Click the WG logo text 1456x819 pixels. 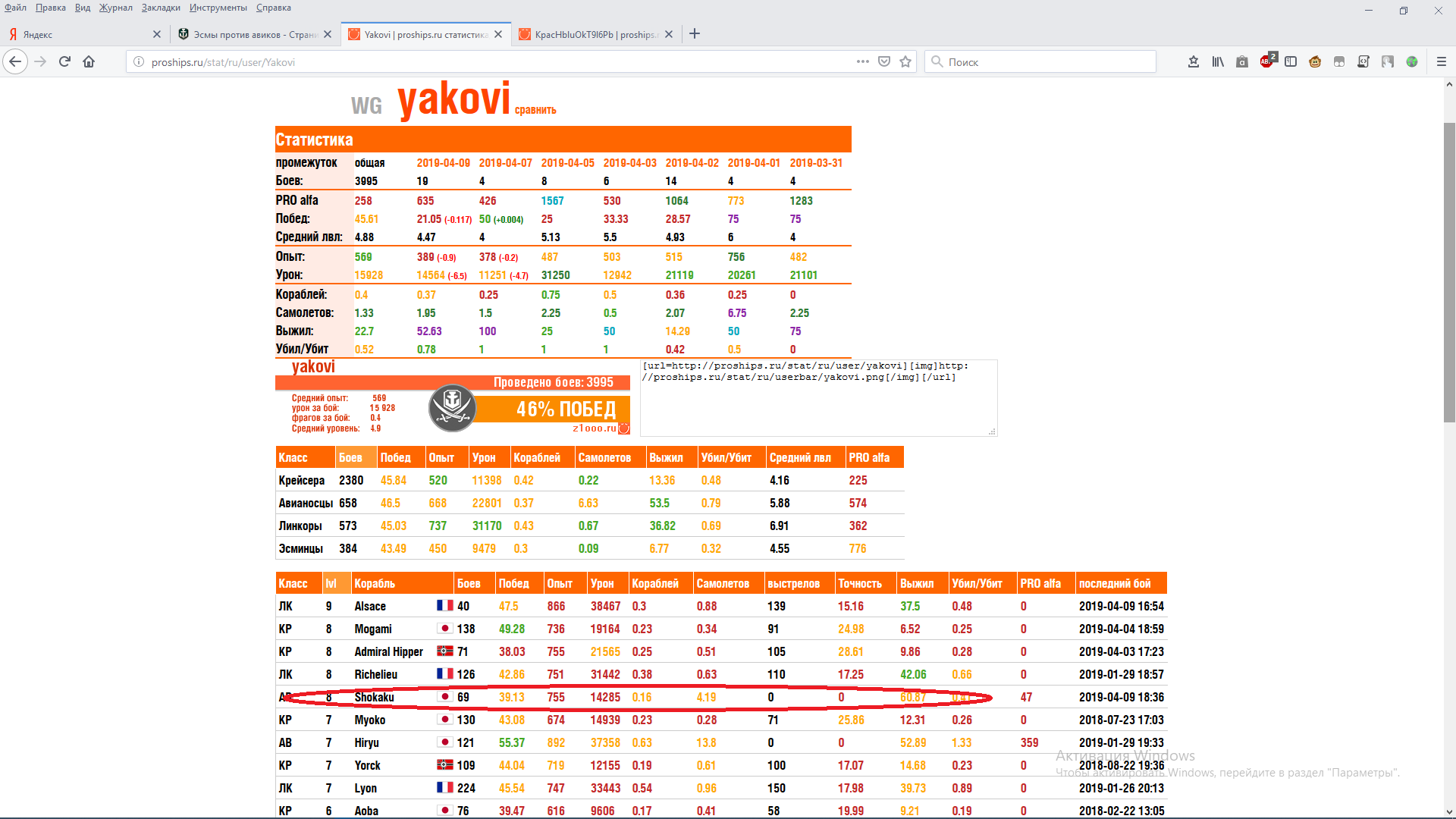366,106
